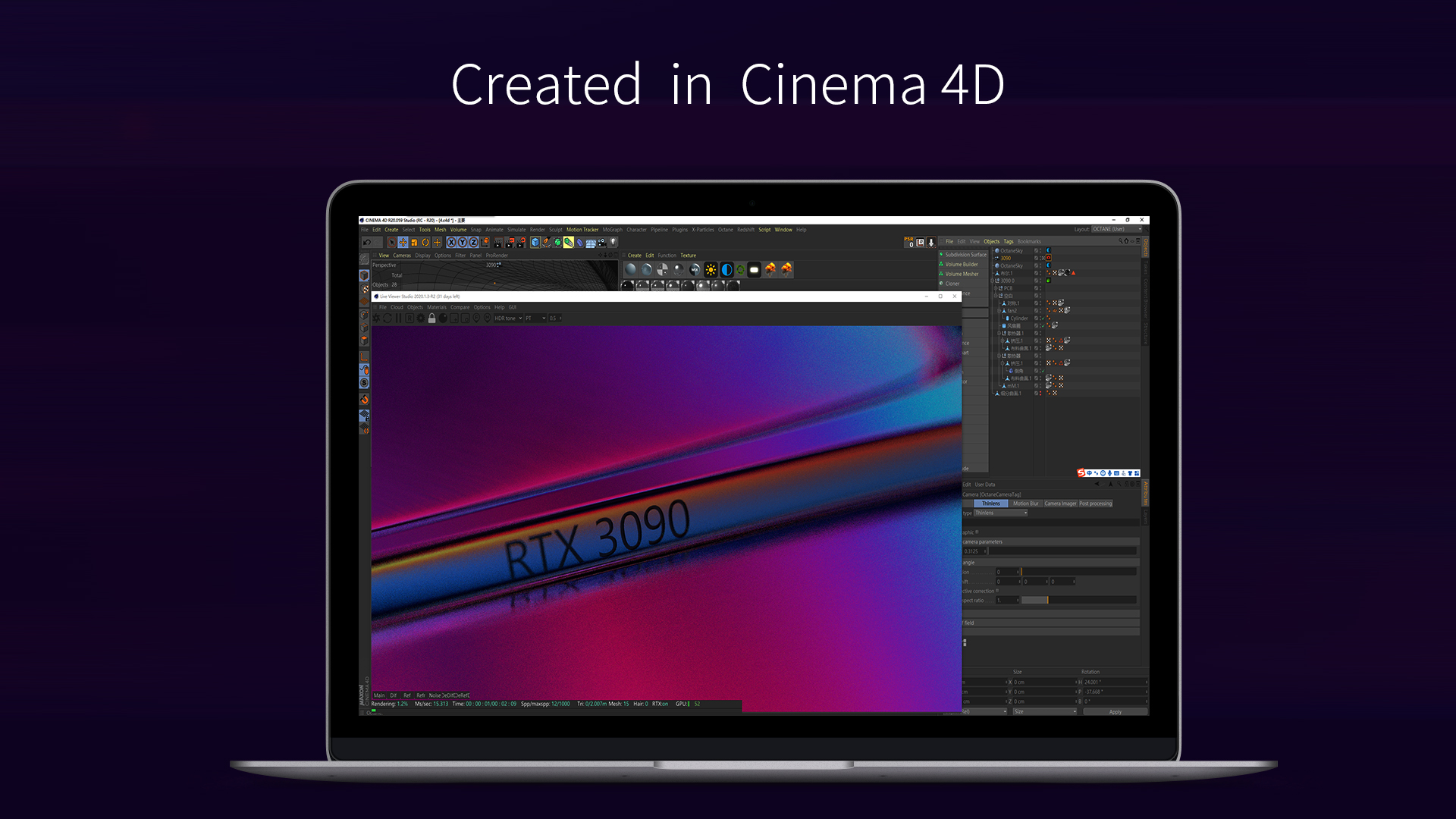1456x819 pixels.
Task: Click the Apply button
Action: (x=1115, y=711)
